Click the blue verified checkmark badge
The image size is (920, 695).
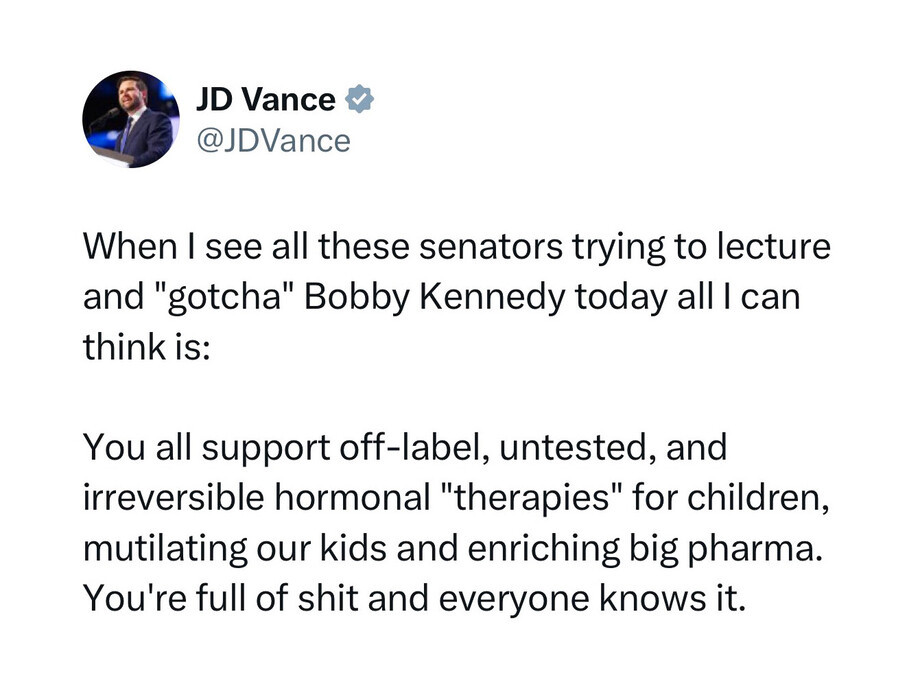359,99
